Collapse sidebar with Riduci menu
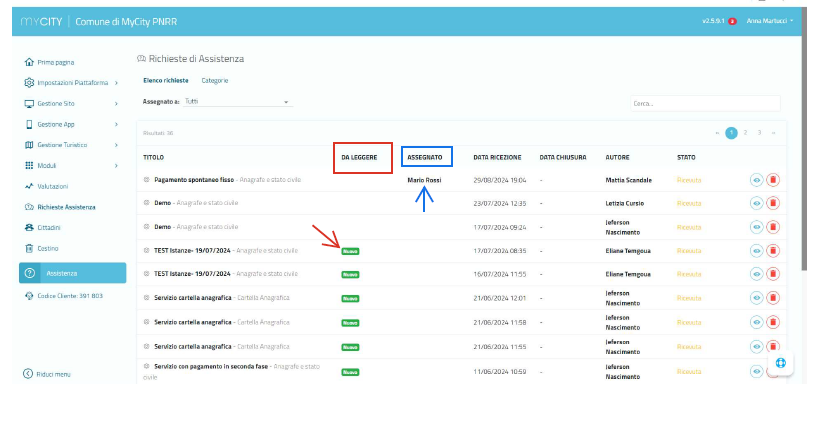Viewport: 826px width, 440px height. 48,374
